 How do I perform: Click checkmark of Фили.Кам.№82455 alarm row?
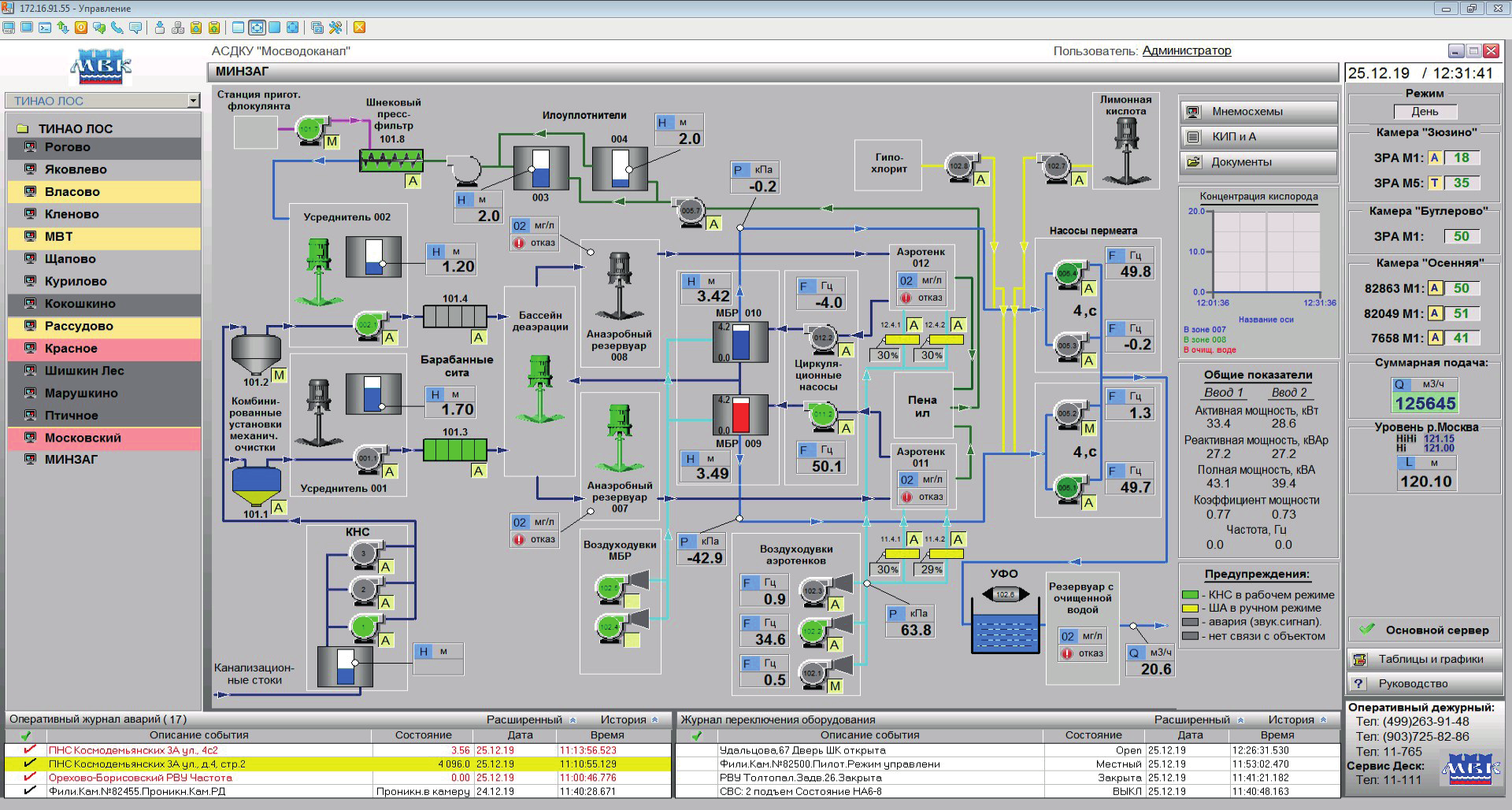tap(29, 791)
